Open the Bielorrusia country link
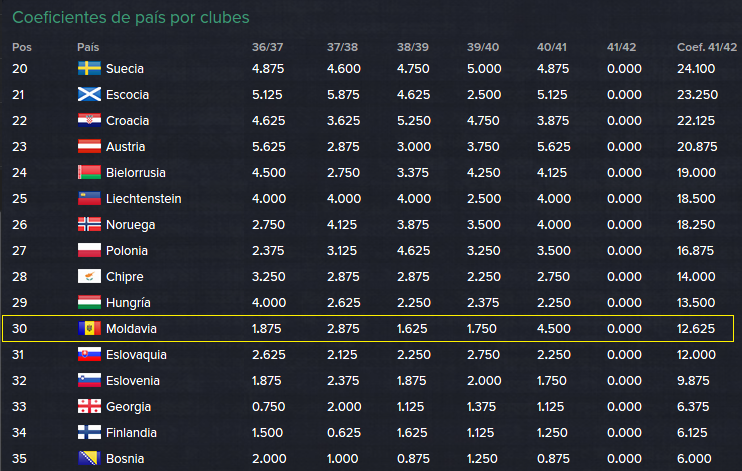Screen dimensions: 742x471 tap(136, 173)
